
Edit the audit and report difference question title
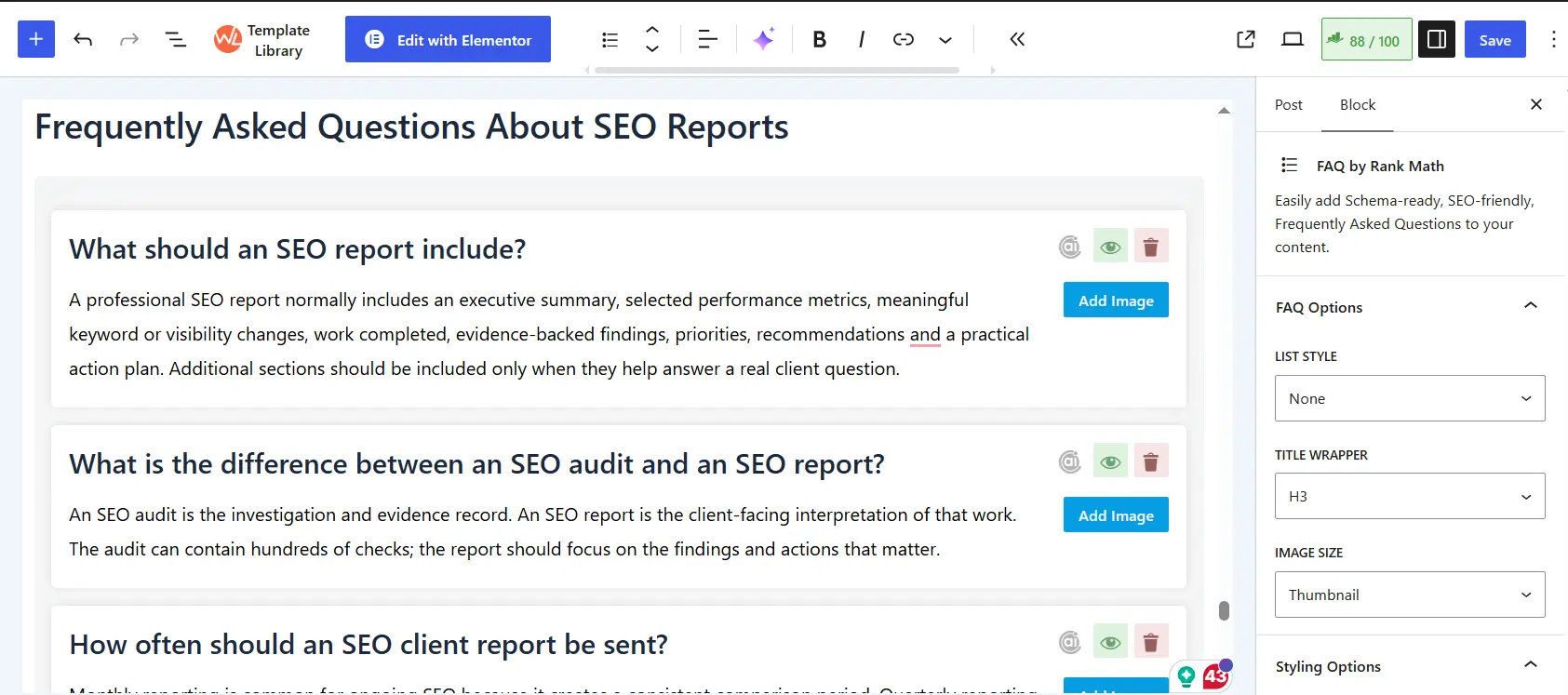tap(476, 464)
